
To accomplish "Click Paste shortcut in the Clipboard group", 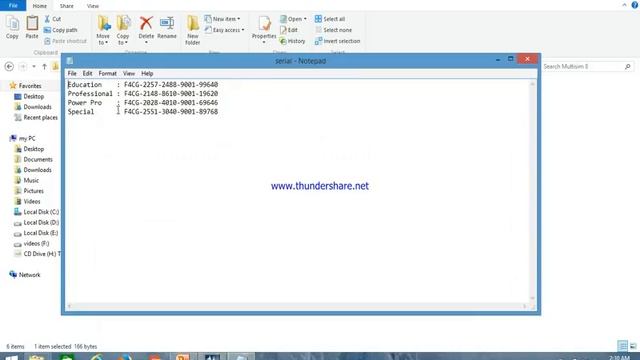I will [65, 41].
